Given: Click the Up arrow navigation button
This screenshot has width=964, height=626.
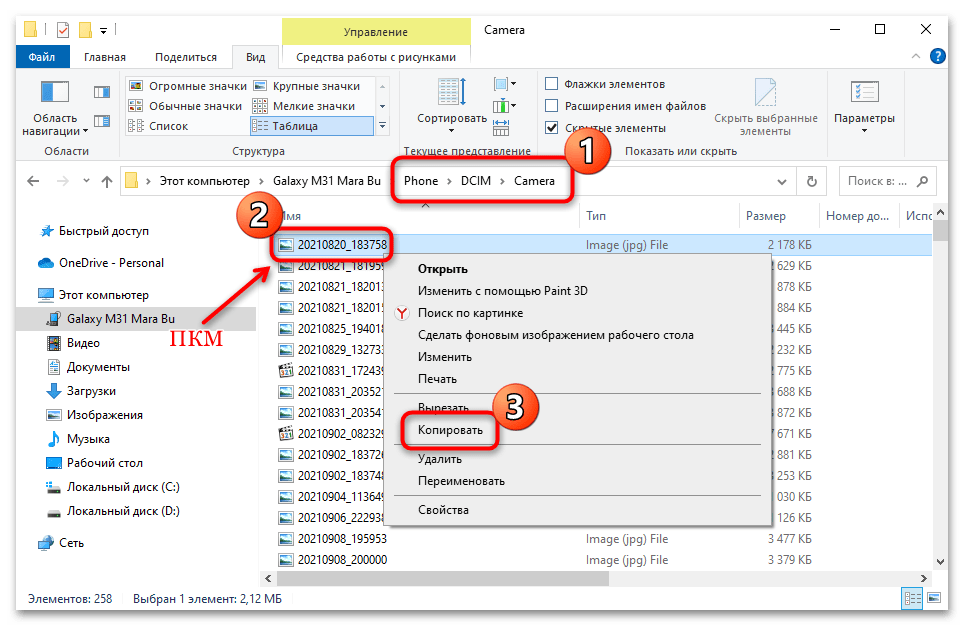Looking at the screenshot, I should [x=107, y=181].
